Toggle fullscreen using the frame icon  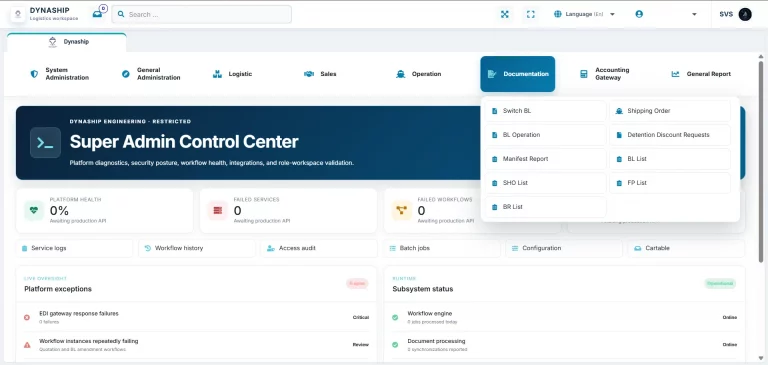tap(530, 14)
